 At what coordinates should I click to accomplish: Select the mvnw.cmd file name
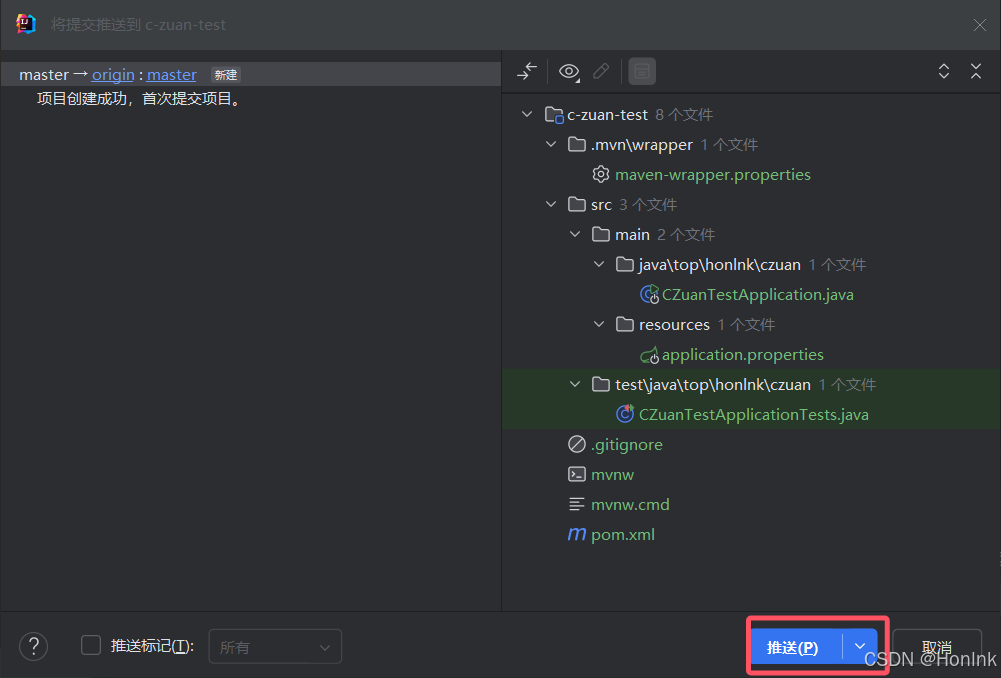(630, 504)
